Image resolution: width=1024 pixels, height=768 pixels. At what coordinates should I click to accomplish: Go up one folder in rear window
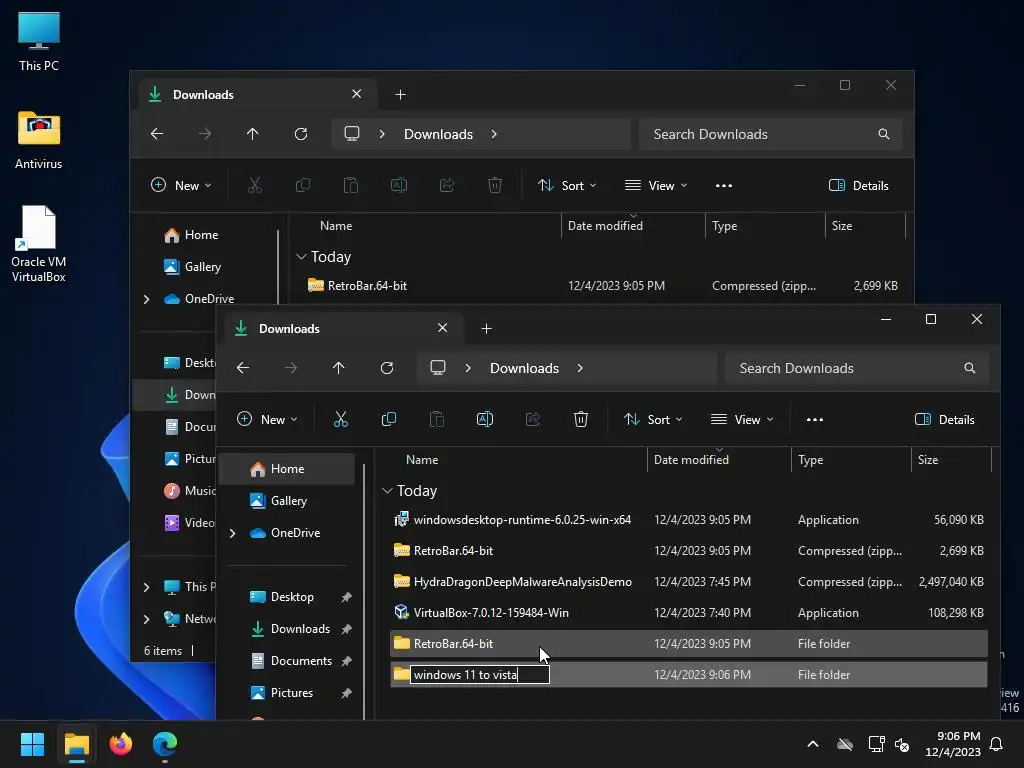[253, 134]
